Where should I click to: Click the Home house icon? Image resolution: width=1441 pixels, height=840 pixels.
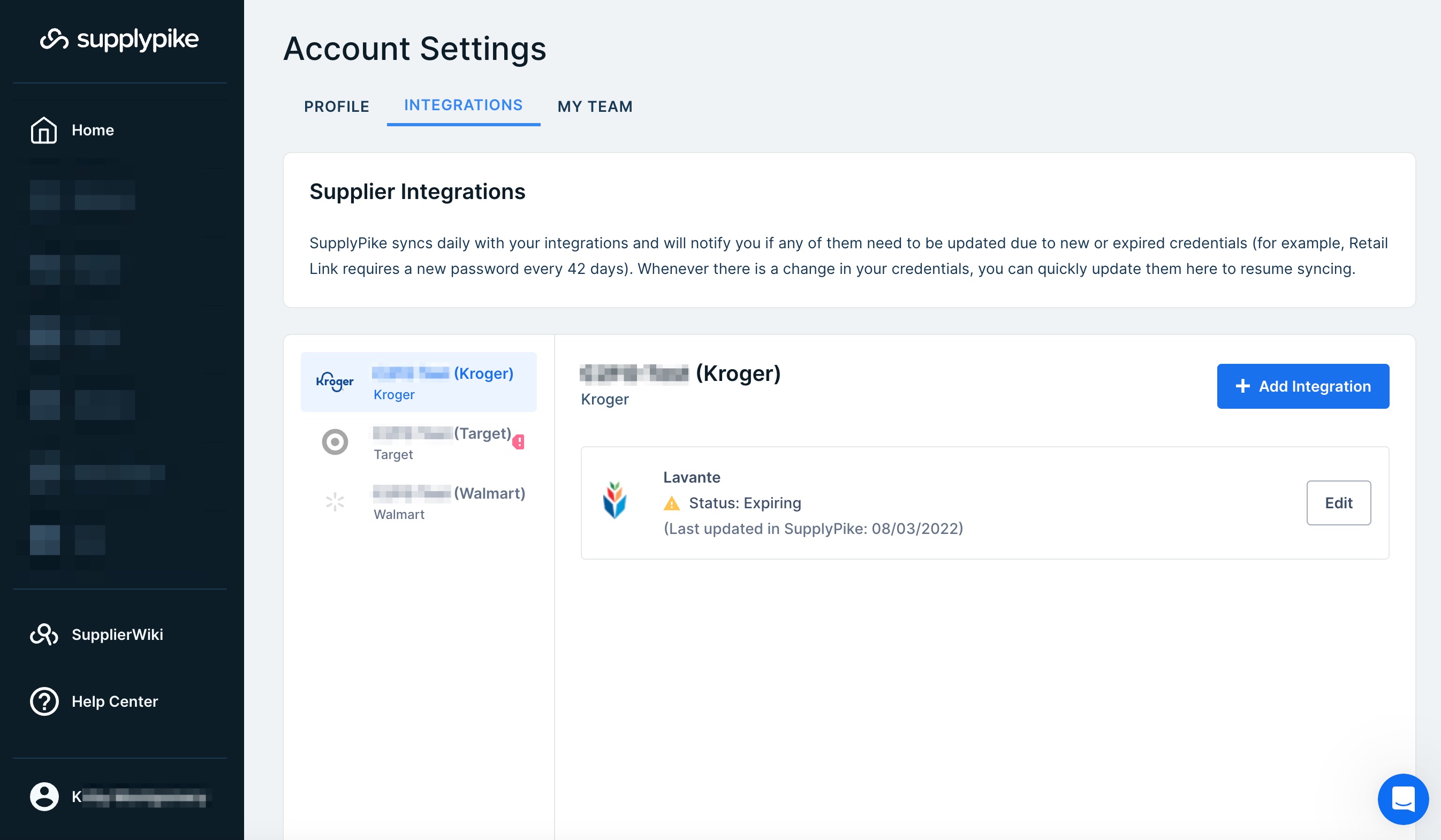coord(44,131)
